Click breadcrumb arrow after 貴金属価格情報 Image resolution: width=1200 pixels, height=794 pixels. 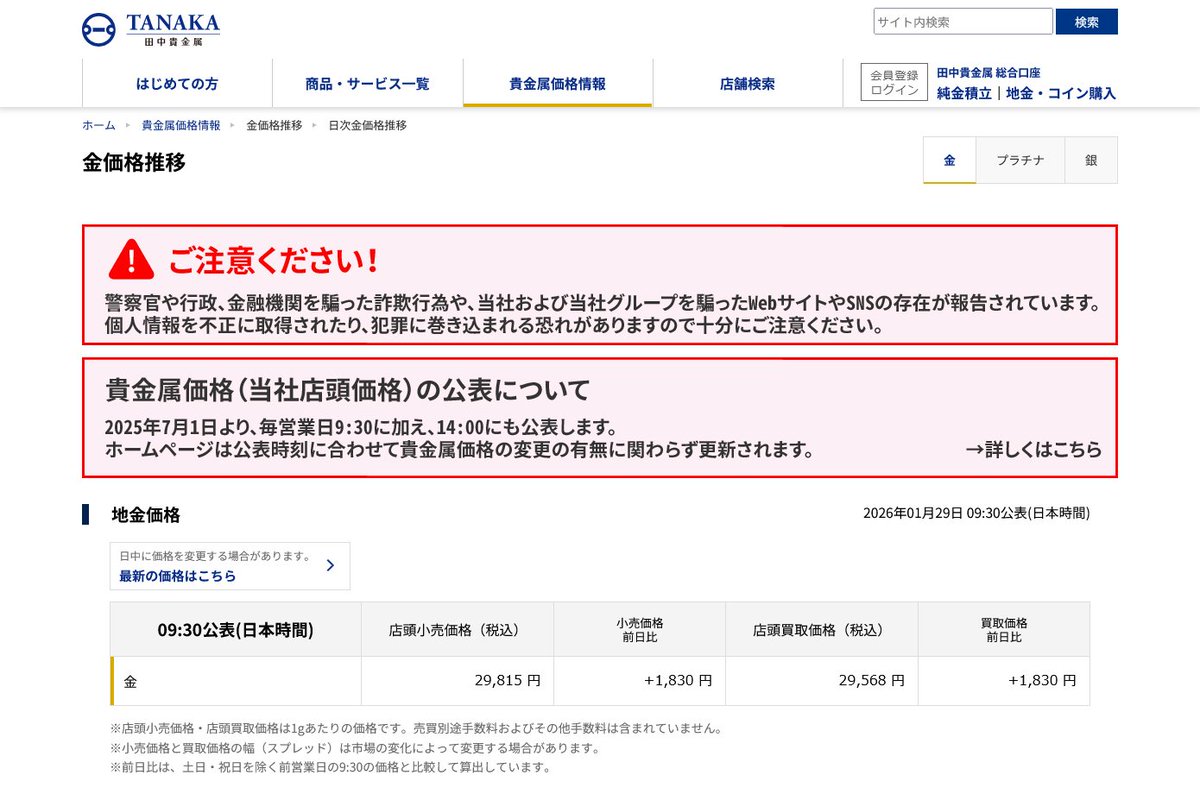231,125
